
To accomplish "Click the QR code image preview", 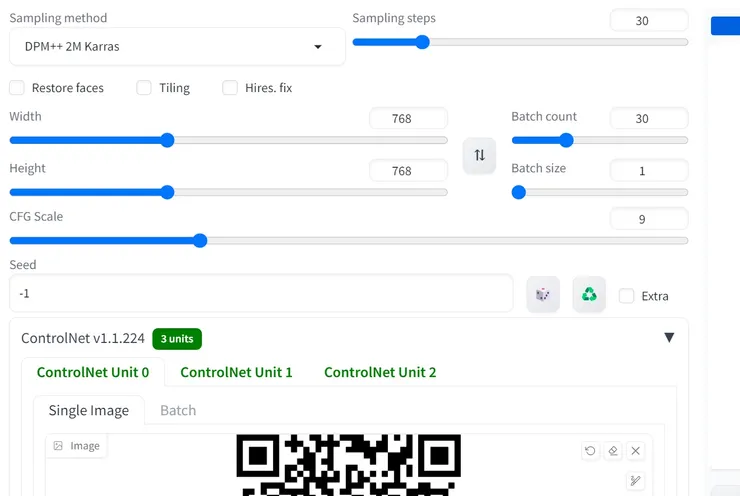I will [348, 465].
